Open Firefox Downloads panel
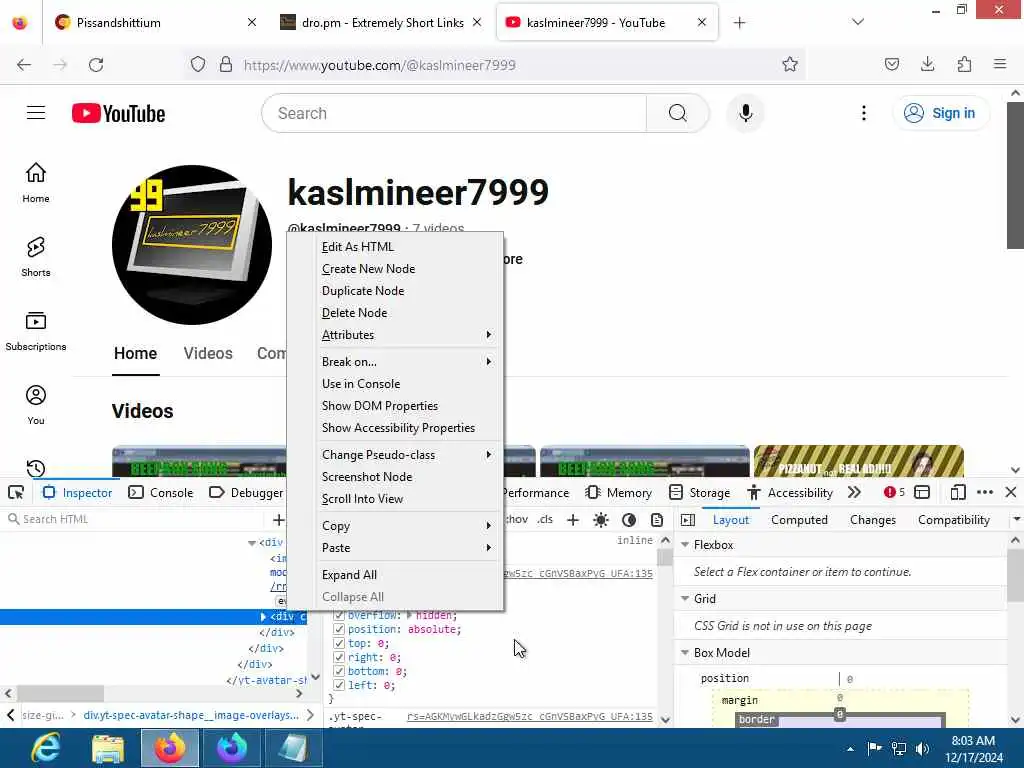This screenshot has height=768, width=1024. coord(927,64)
